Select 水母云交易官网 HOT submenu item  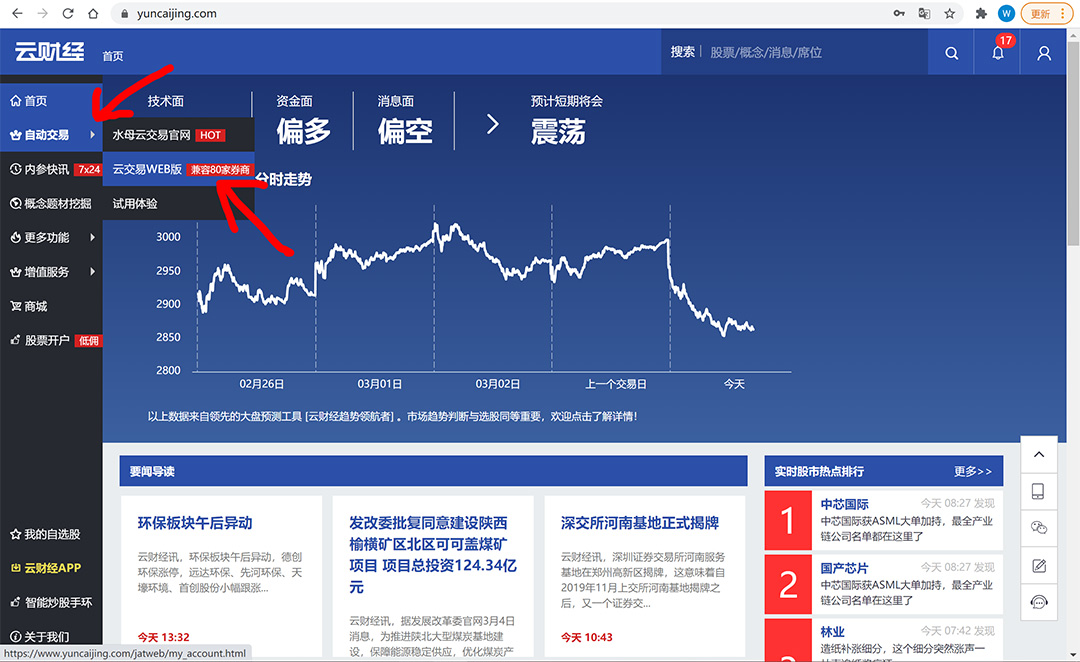pos(178,135)
